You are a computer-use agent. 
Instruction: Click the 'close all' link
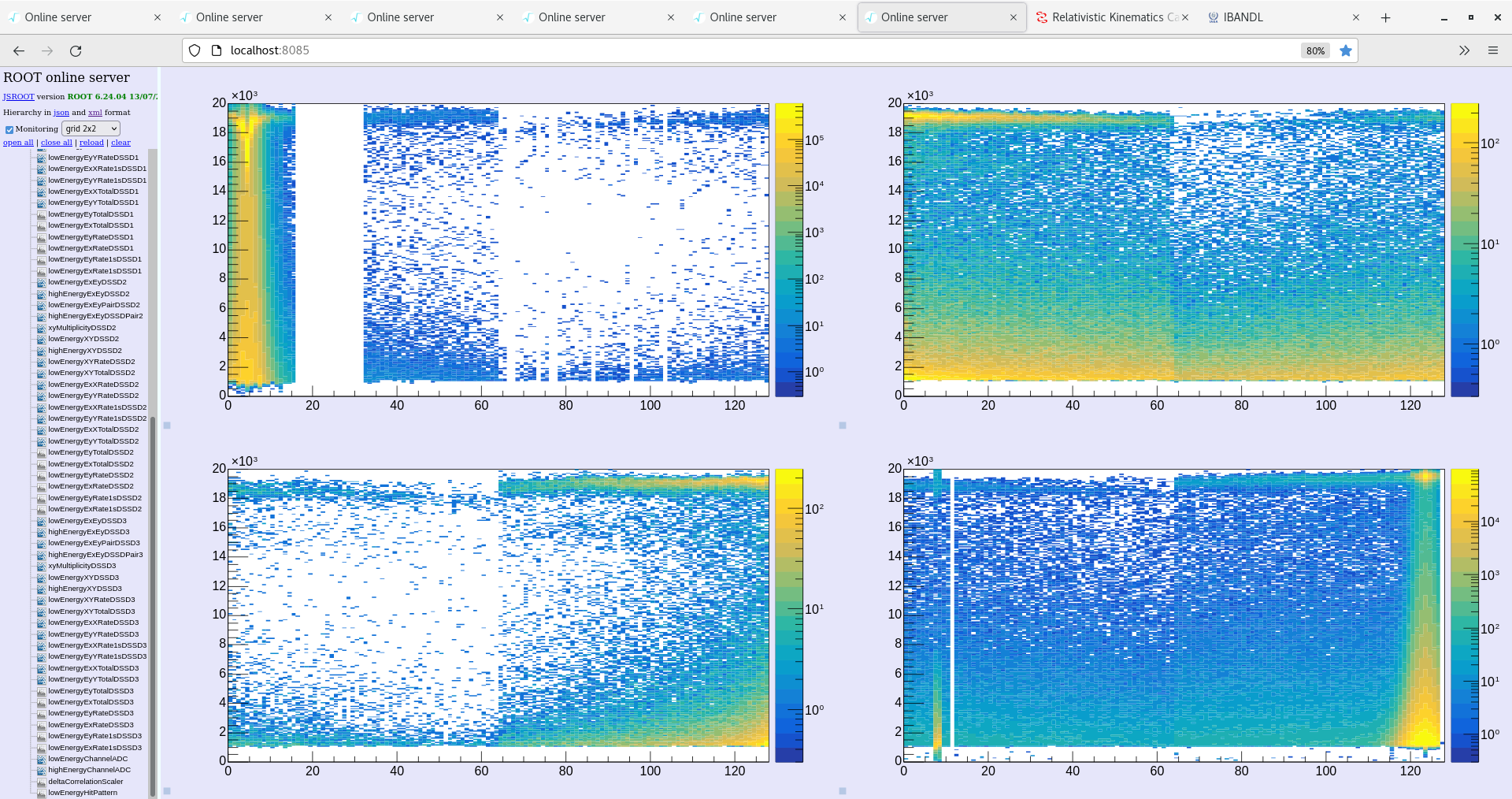[x=57, y=143]
